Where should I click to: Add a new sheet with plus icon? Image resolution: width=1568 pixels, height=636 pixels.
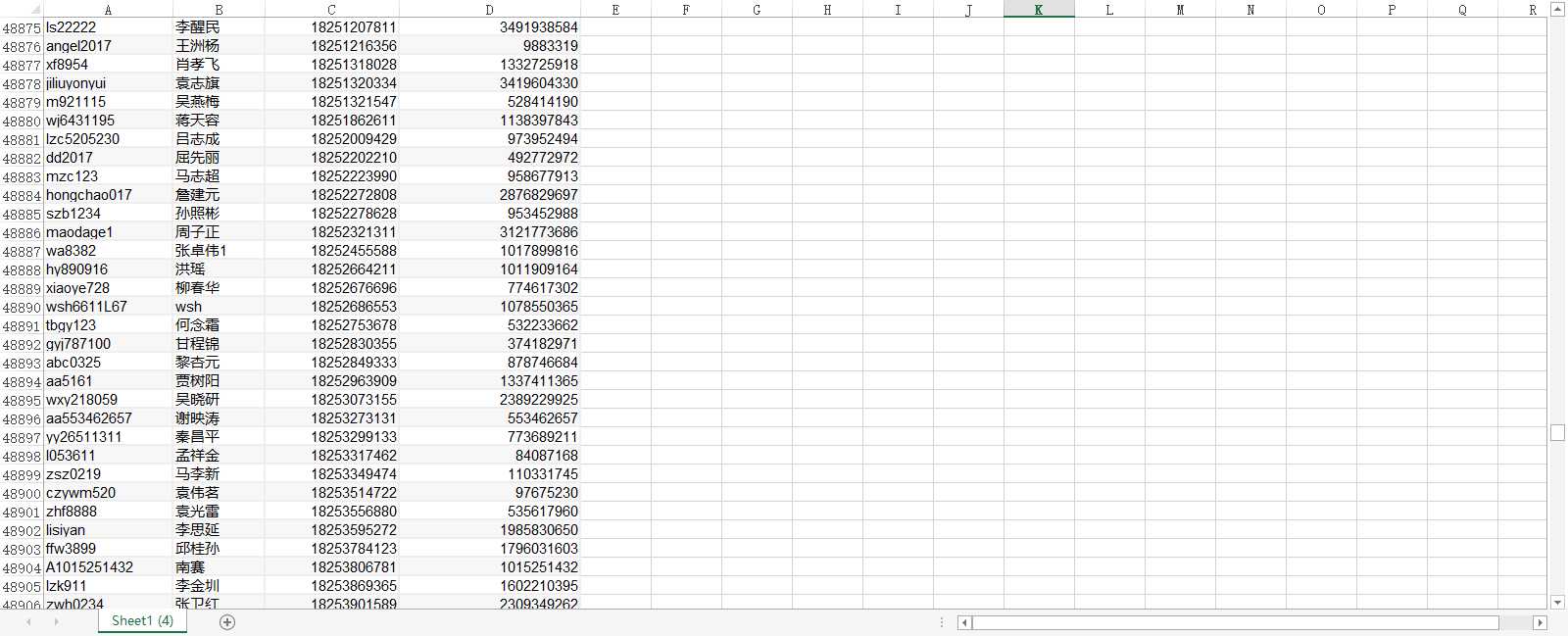coord(227,622)
